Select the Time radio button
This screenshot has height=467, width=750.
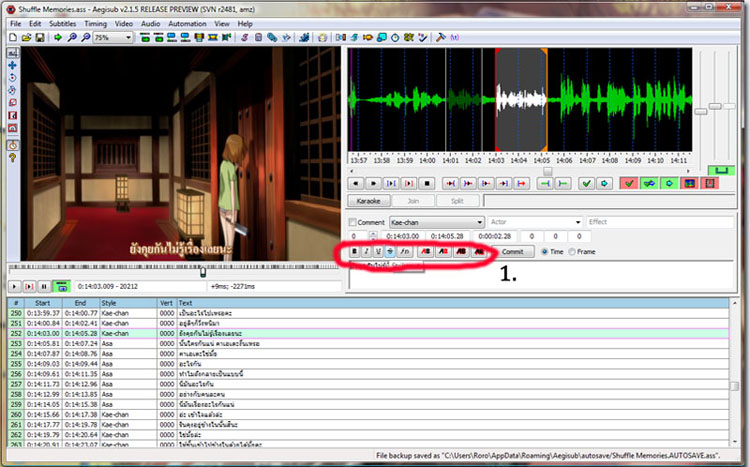pos(544,252)
